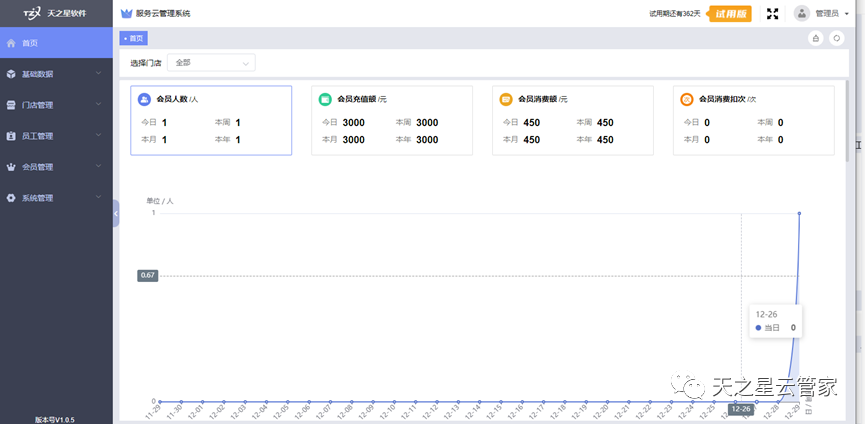
Task: Click the blue 会员人数 icon
Action: (145, 100)
